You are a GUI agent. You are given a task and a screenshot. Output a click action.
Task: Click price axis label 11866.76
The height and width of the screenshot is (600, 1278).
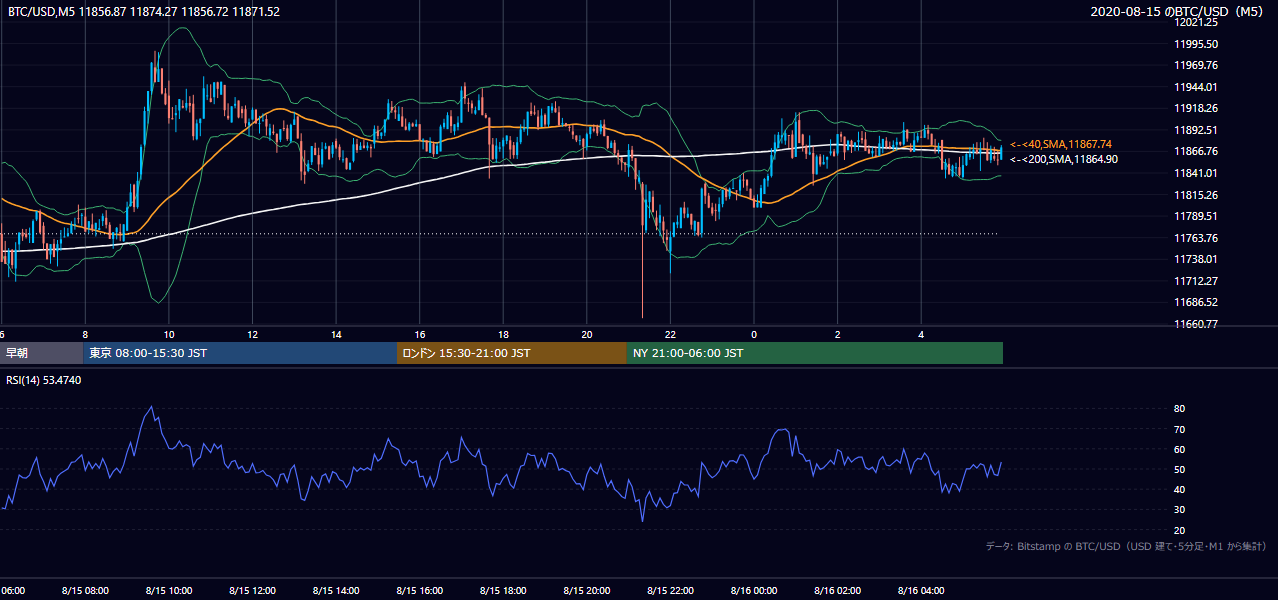[x=1197, y=151]
